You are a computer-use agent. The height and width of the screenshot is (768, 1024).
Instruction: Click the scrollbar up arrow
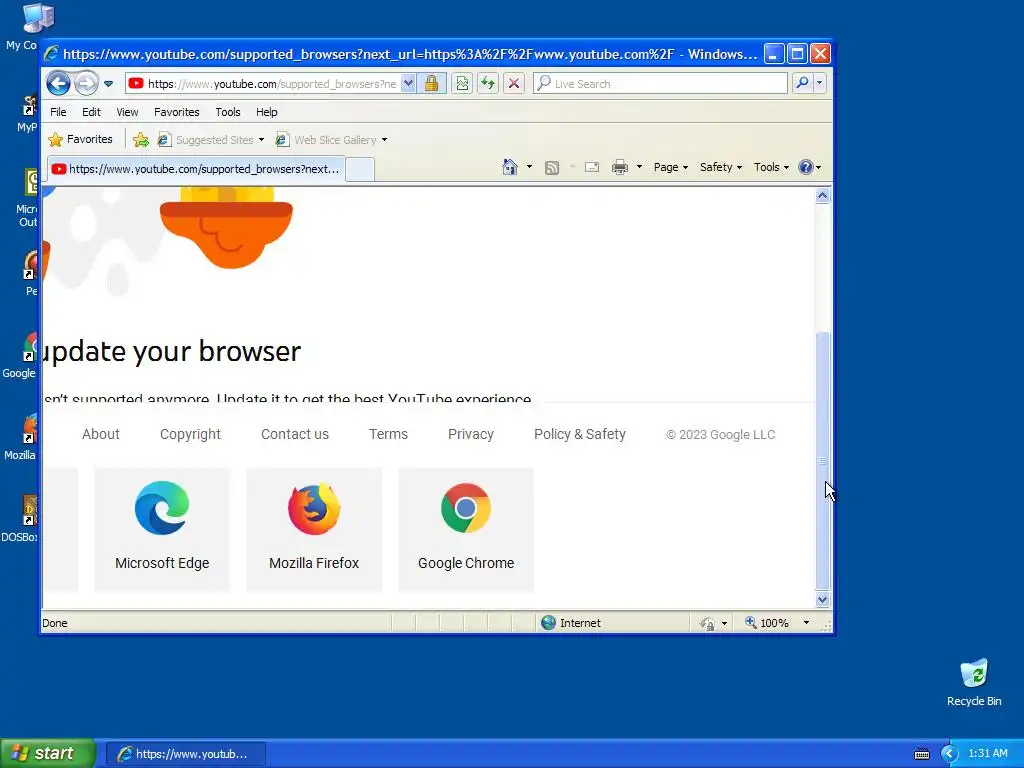[823, 196]
